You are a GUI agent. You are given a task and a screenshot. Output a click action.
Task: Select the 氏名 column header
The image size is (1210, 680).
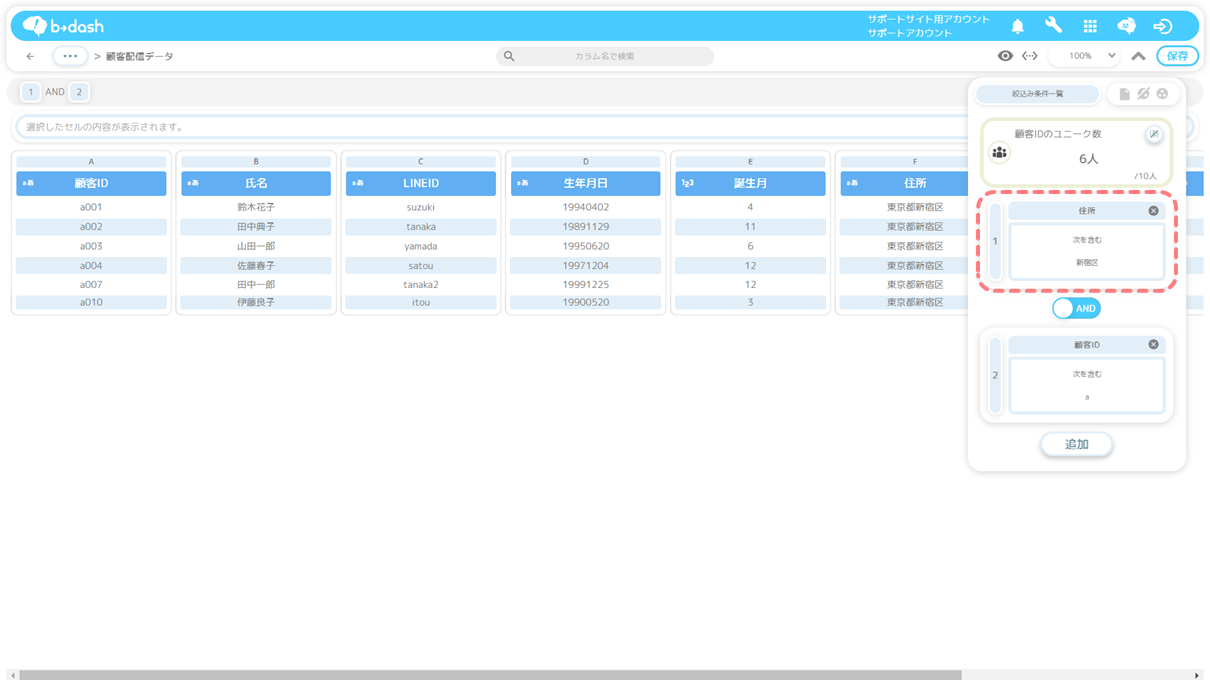pos(256,183)
